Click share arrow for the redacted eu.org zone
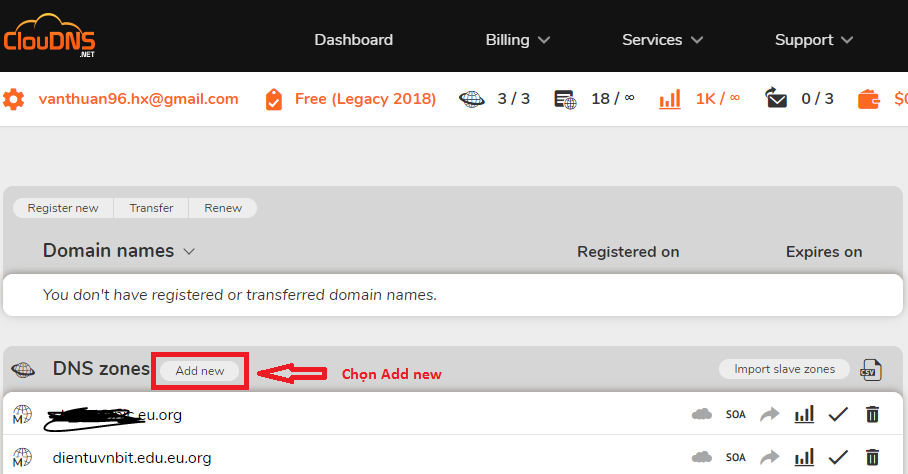 tap(770, 414)
